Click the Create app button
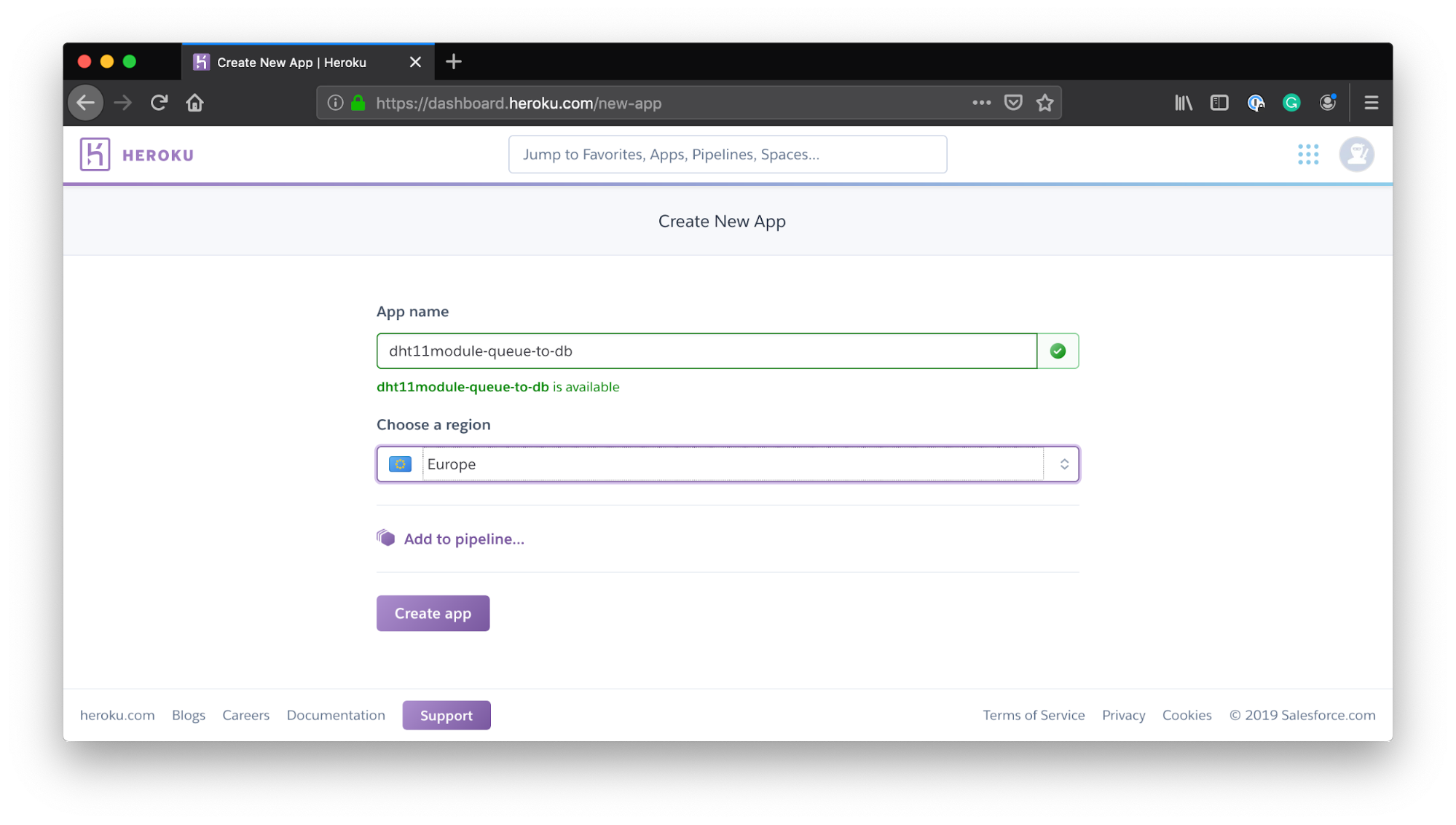Image resolution: width=1456 pixels, height=825 pixels. 433,614
